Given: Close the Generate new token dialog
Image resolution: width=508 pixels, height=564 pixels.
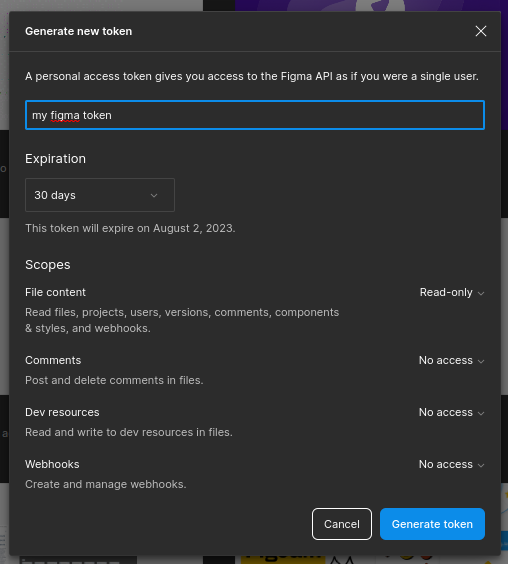Looking at the screenshot, I should 481,31.
